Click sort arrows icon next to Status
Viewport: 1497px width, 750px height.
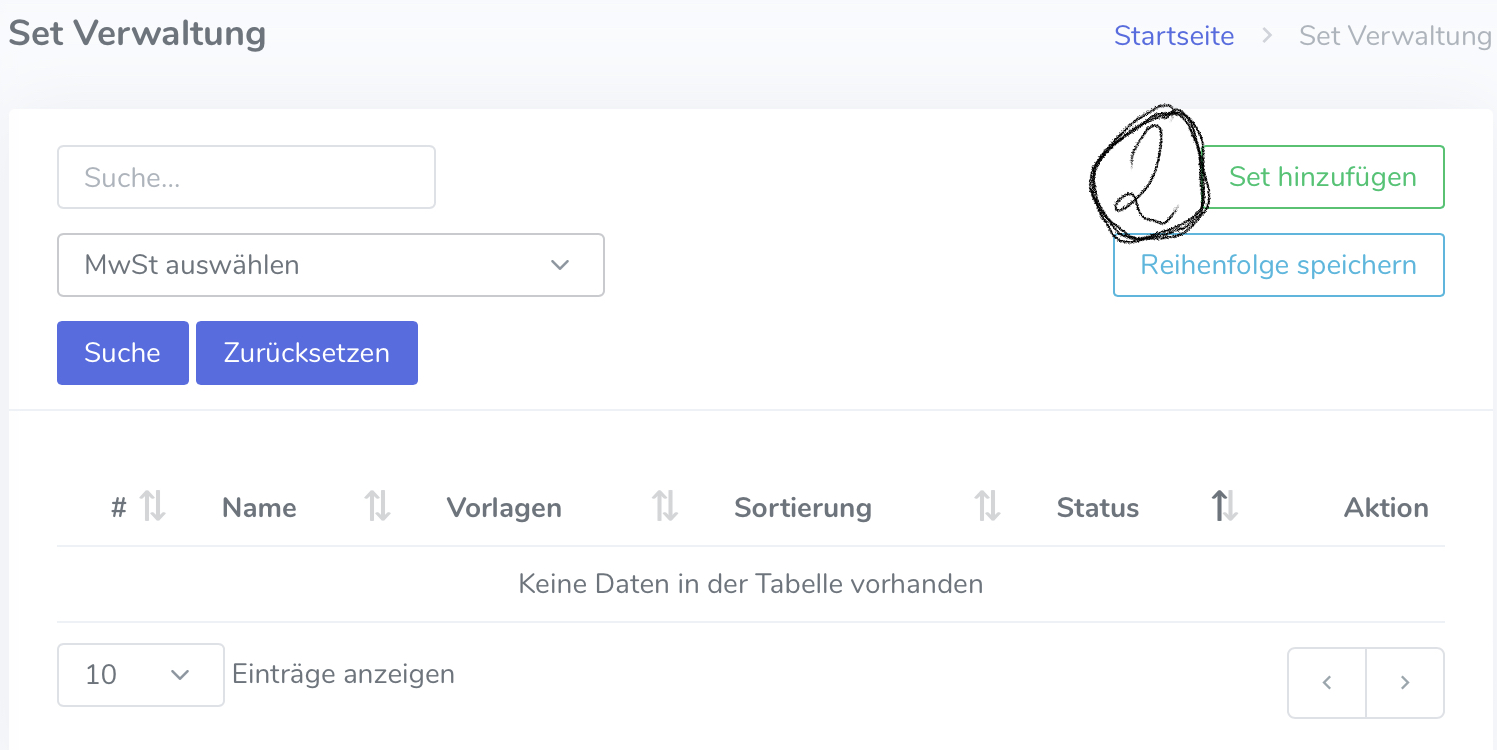[x=1224, y=507]
